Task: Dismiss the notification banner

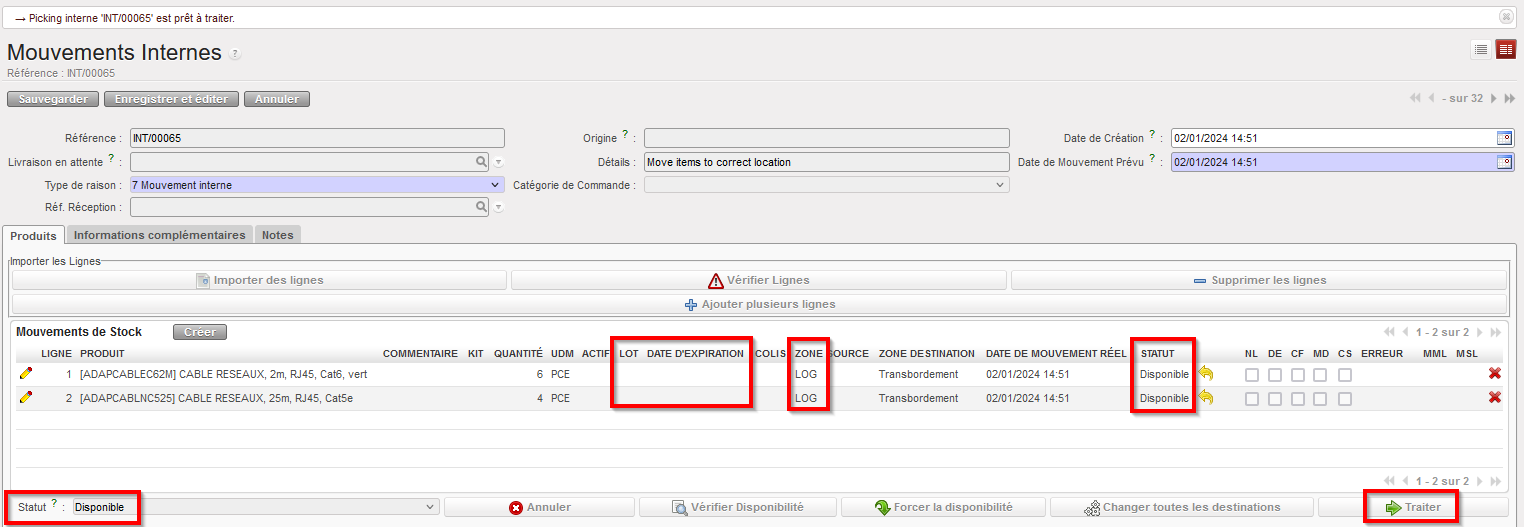Action: 1505,17
